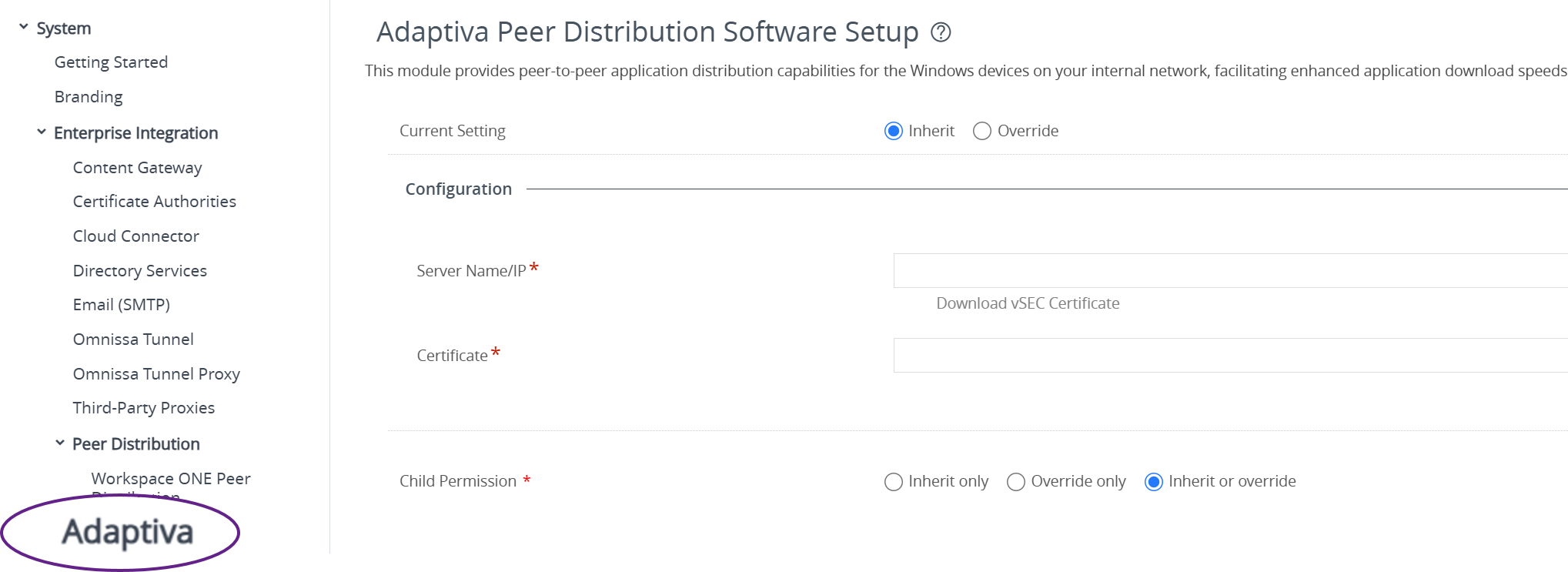The image size is (1568, 572).
Task: Select the Inherit radio button
Action: 893,131
